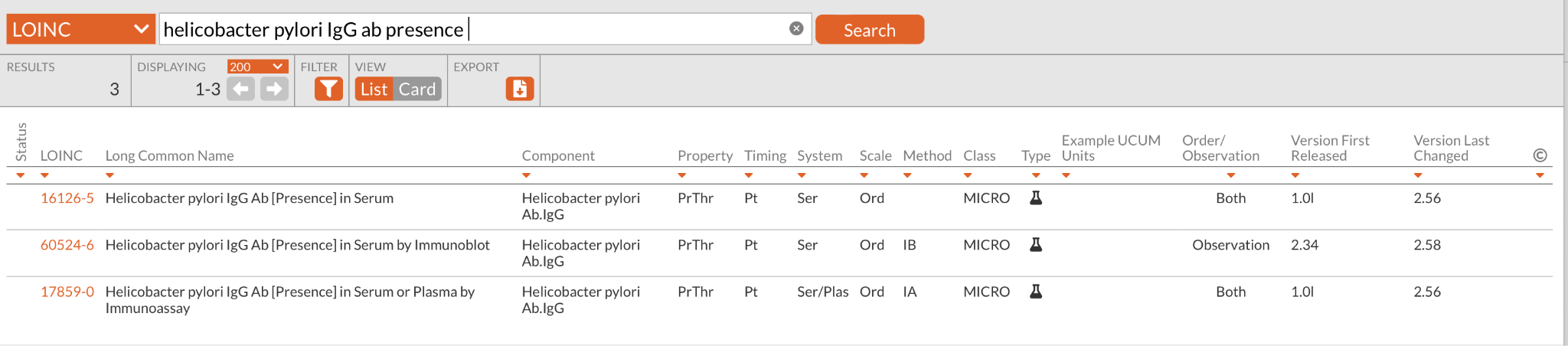Open System column filter arrow
The image size is (1568, 346).
pos(802,175)
